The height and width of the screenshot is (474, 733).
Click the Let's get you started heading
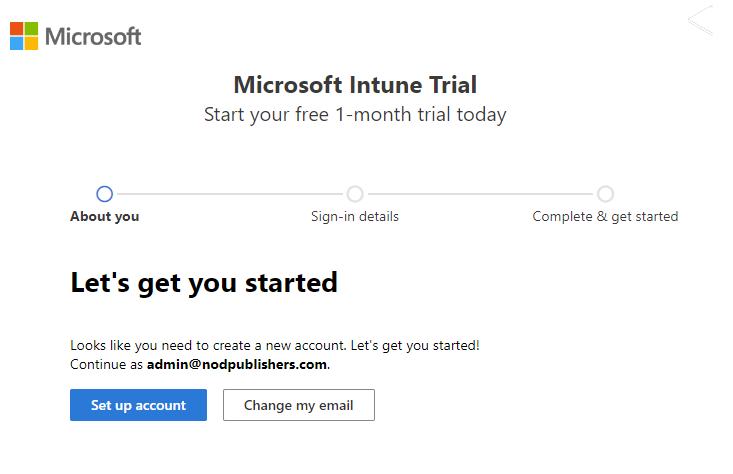click(204, 282)
